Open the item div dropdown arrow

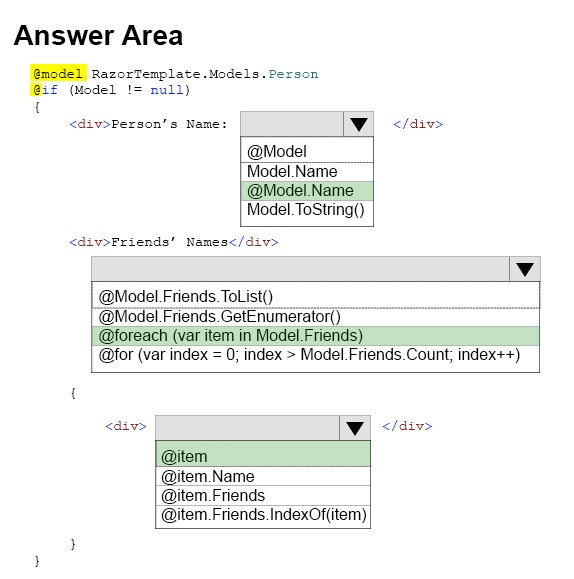click(355, 428)
